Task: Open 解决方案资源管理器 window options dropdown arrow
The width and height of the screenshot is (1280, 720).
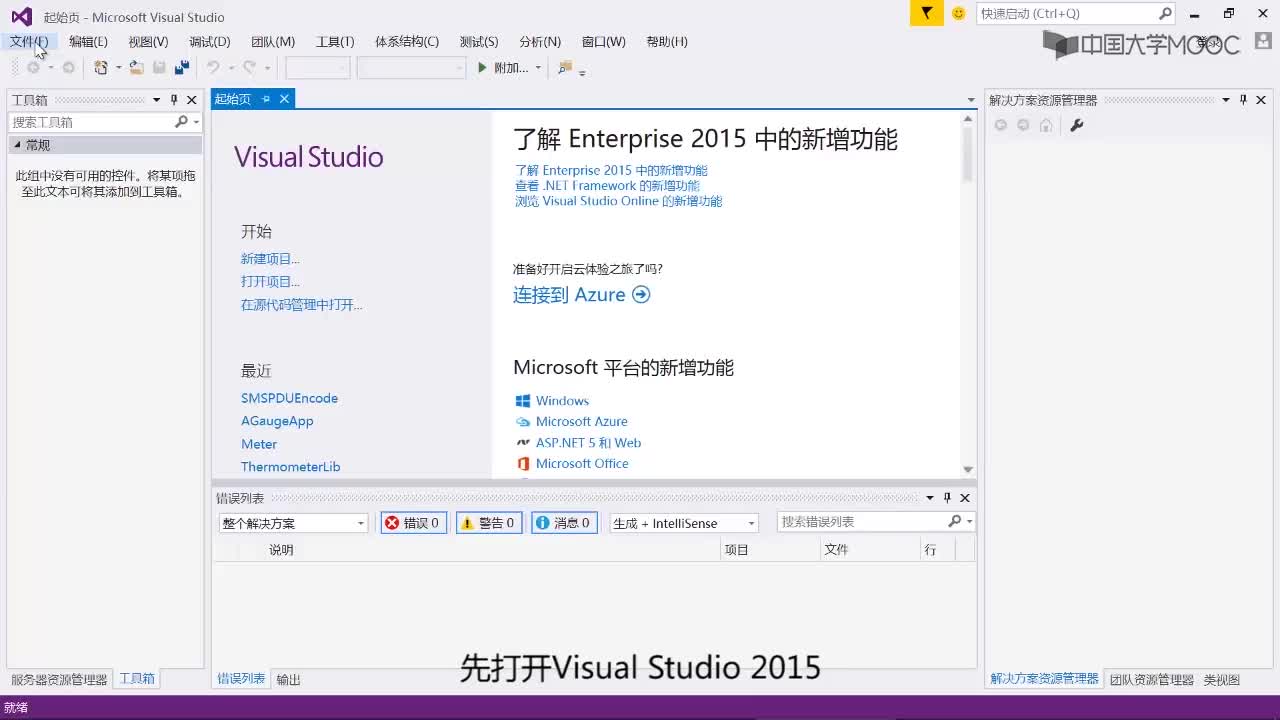Action: 1225,100
